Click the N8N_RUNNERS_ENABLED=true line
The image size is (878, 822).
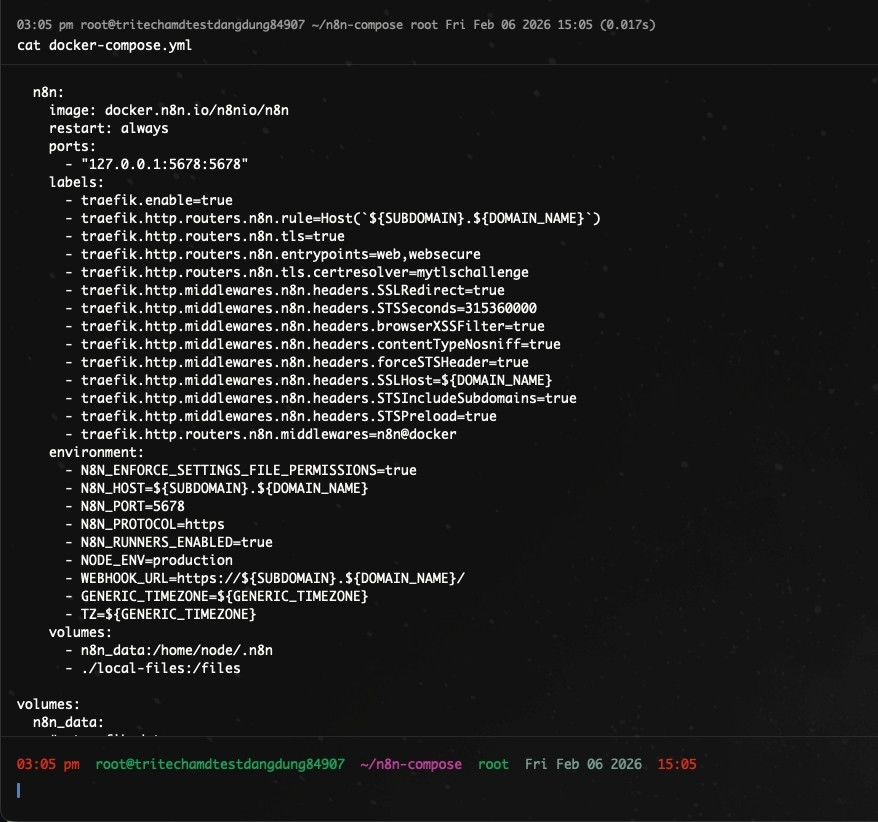coord(176,542)
